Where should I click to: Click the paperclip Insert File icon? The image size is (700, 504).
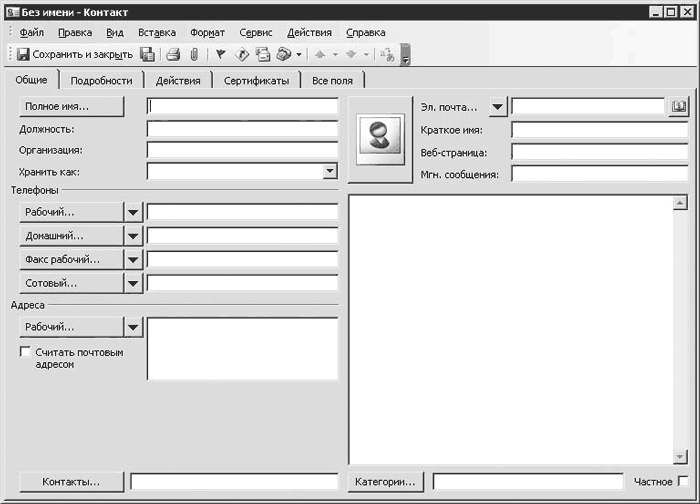pos(194,55)
